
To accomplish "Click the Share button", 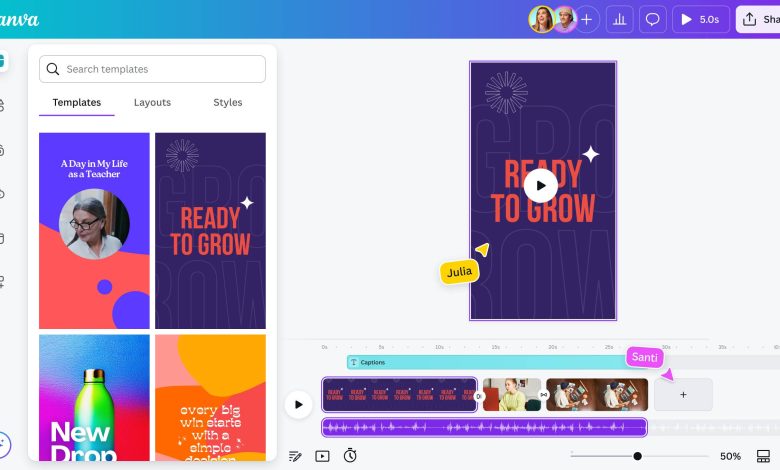I will [759, 19].
